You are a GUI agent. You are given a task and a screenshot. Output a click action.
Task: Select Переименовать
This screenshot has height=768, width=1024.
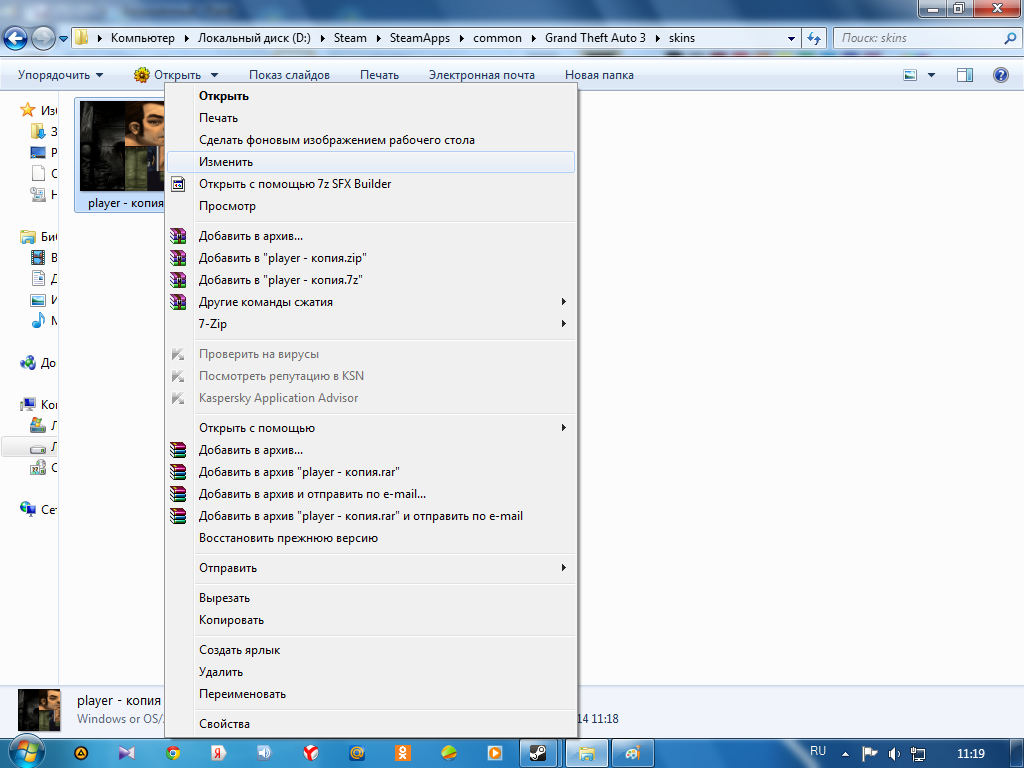pyautogui.click(x=370, y=694)
